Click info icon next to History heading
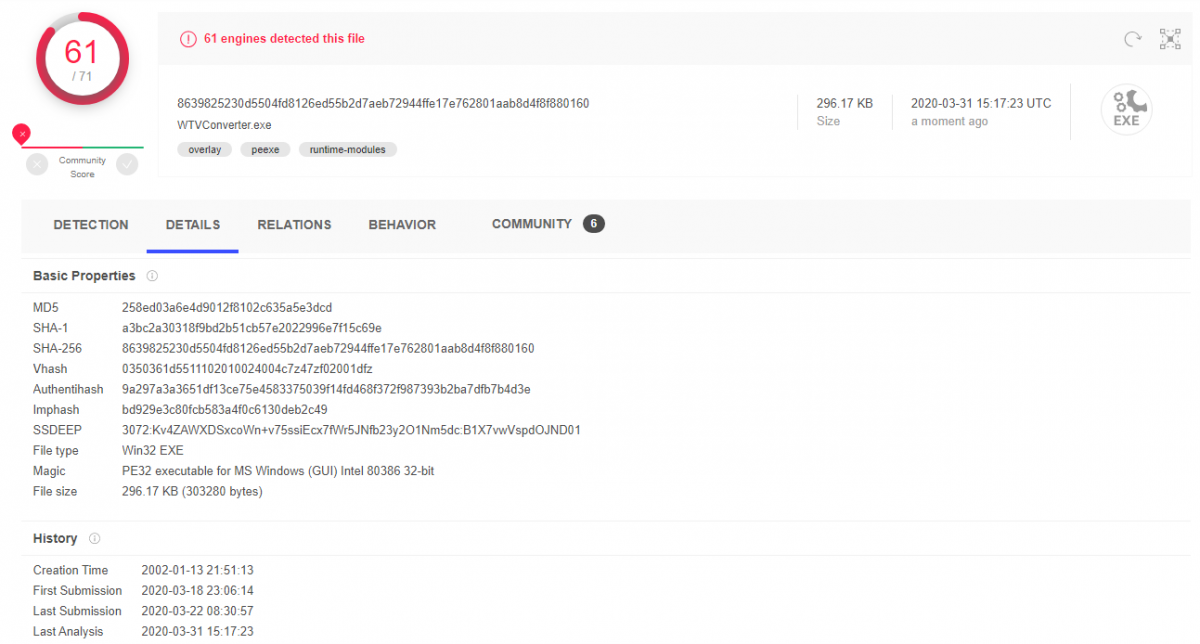Image resolution: width=1200 pixels, height=644 pixels. pos(95,539)
